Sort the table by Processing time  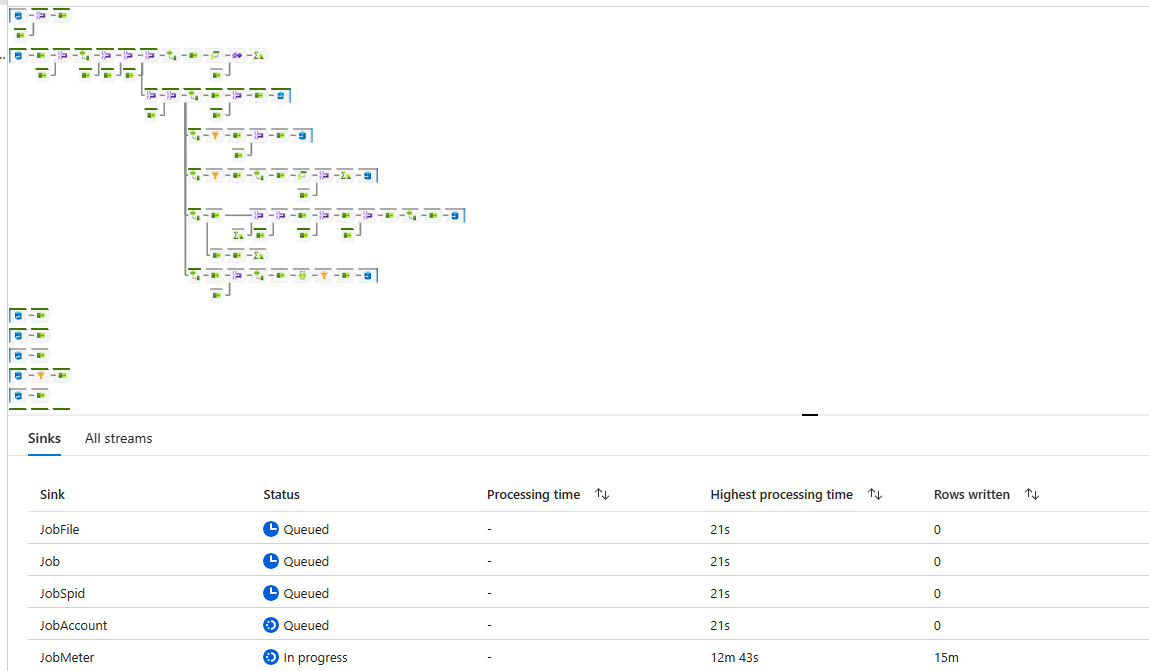pos(602,494)
